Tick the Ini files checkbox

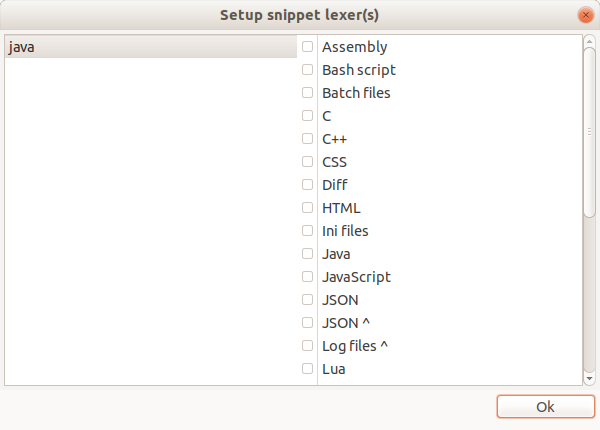click(x=308, y=231)
